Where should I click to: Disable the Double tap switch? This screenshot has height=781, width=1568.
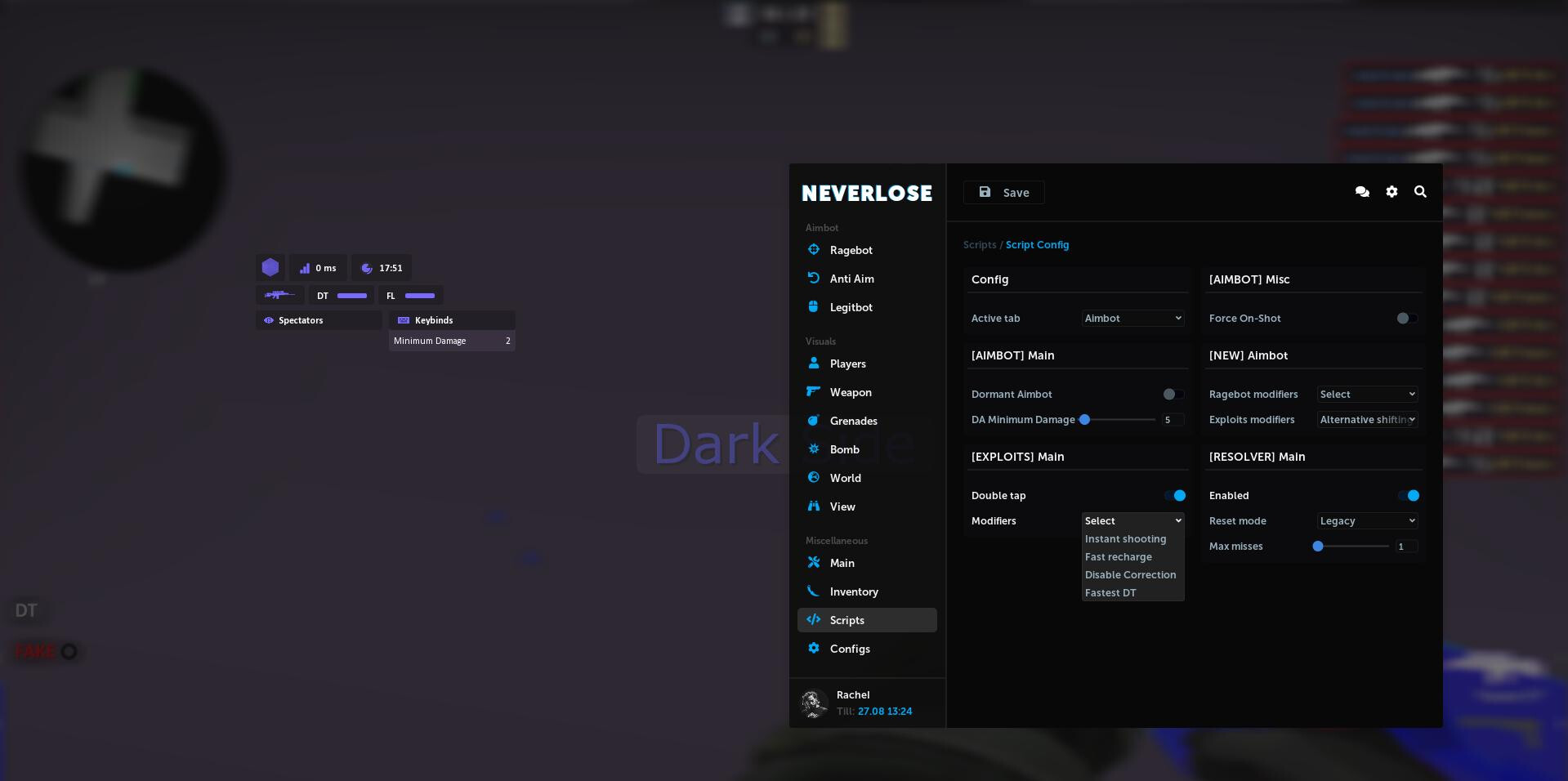click(1176, 495)
